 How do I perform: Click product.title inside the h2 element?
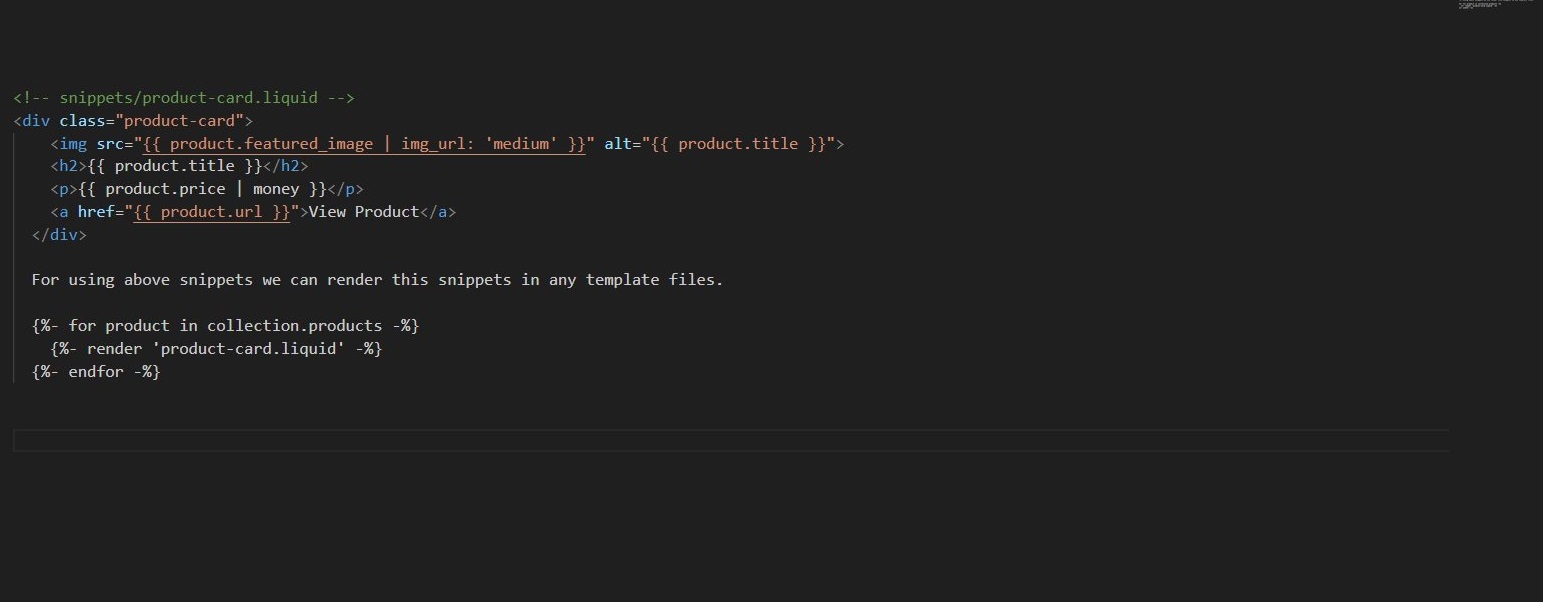175,166
